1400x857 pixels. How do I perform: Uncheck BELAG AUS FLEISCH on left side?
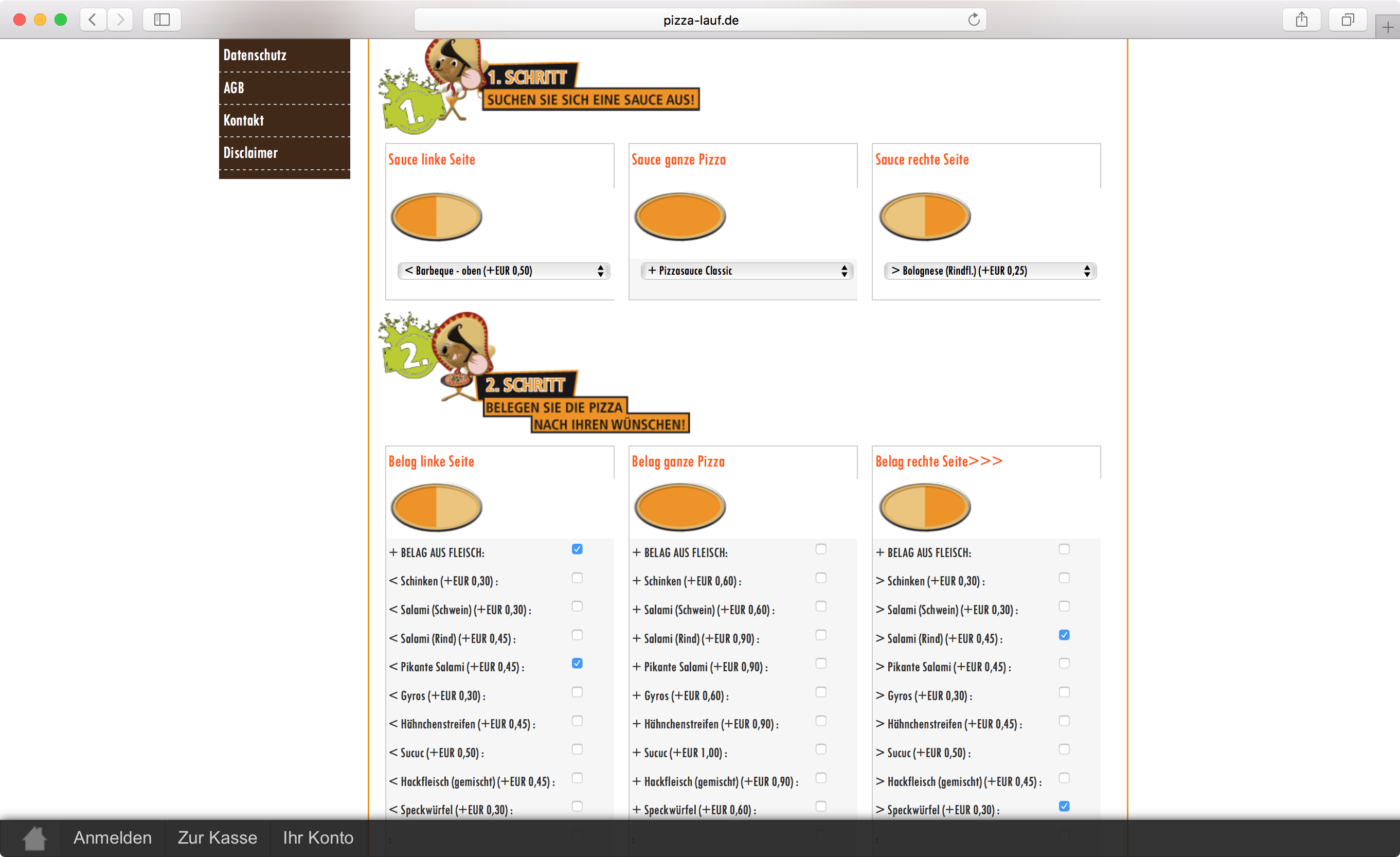pos(577,549)
